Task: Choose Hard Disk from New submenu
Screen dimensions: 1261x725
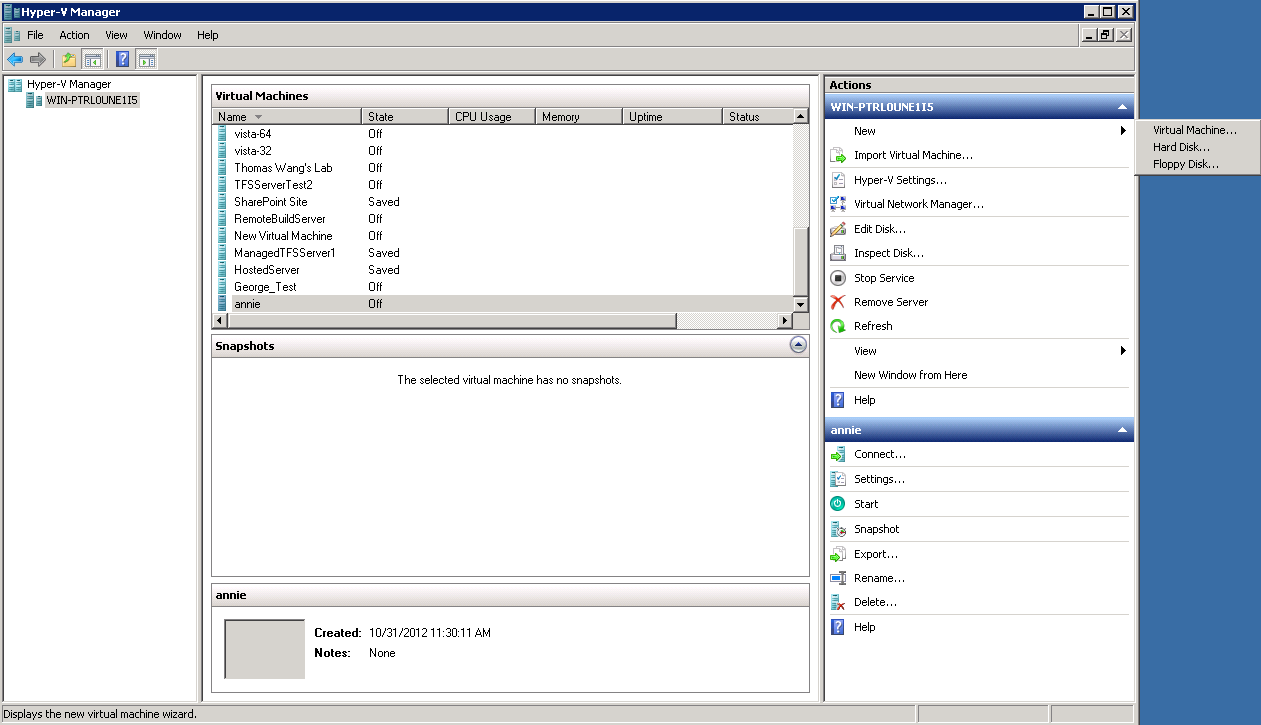Action: [x=1181, y=147]
